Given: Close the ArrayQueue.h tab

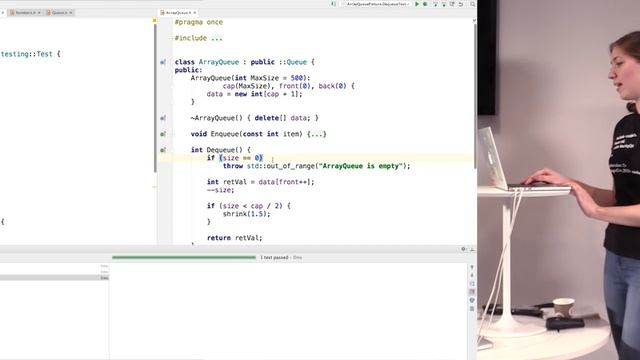Looking at the screenshot, I should pyautogui.click(x=195, y=13).
